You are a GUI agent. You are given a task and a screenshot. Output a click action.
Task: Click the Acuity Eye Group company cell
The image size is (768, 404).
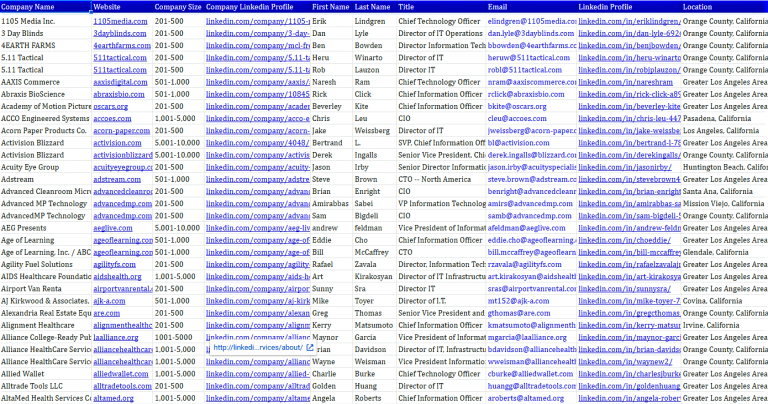click(46, 167)
